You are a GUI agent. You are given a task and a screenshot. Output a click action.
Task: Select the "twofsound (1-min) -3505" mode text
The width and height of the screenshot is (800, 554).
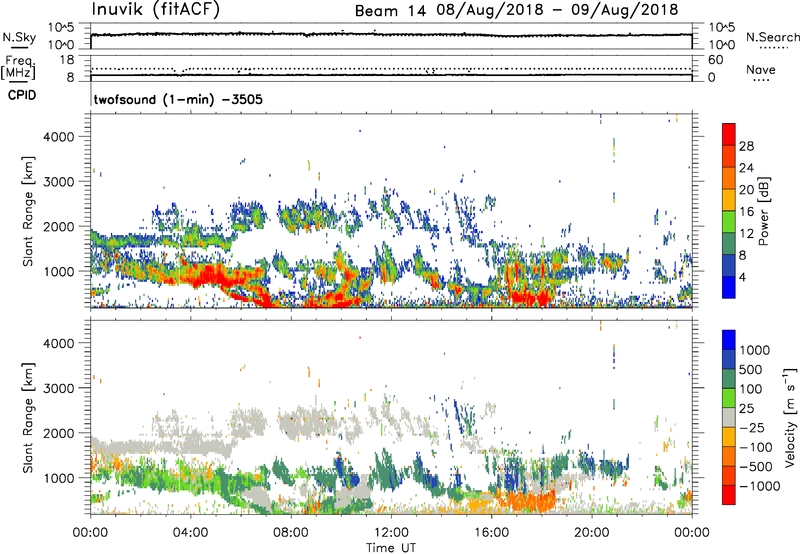[178, 99]
